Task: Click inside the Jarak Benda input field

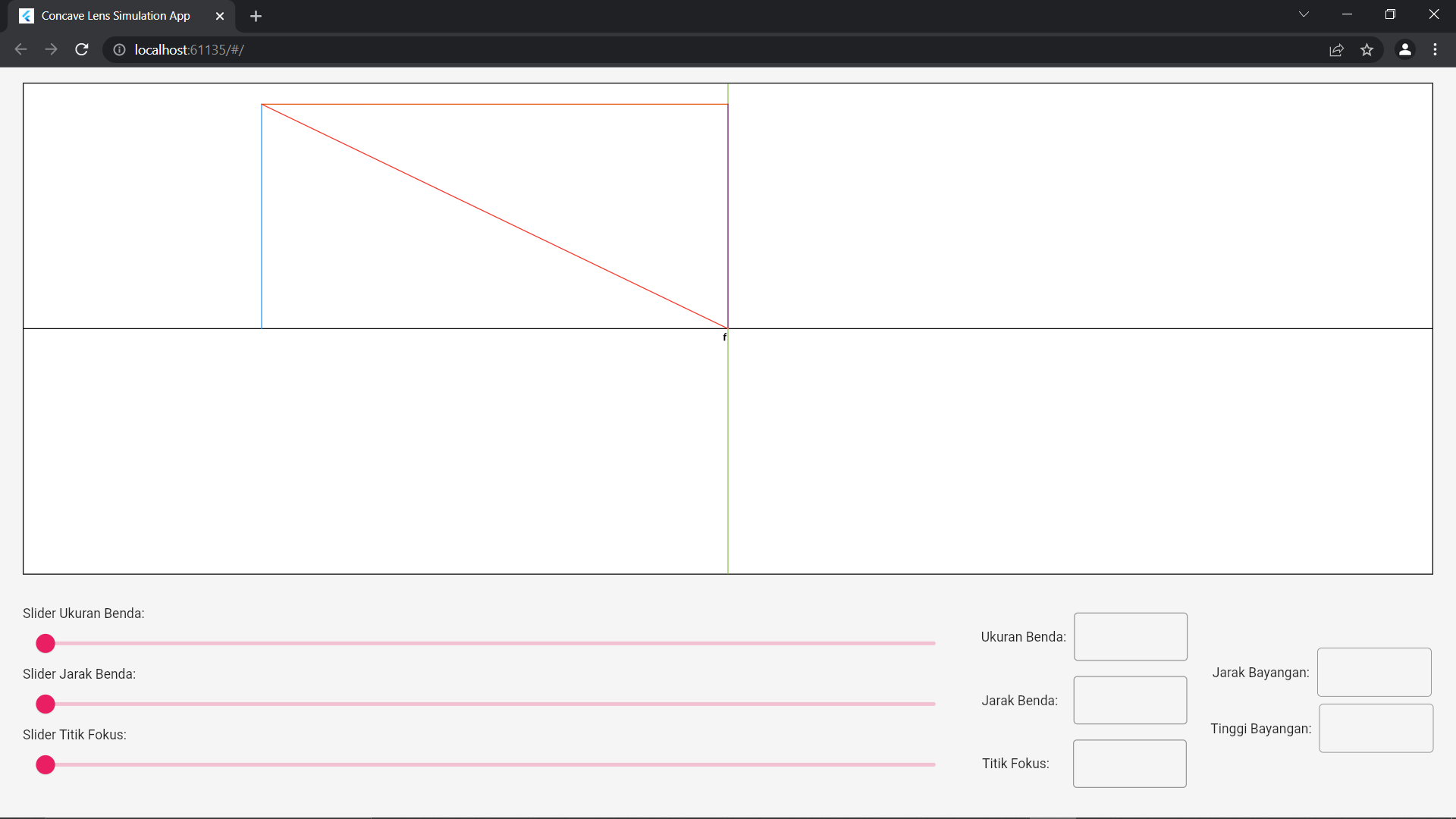Action: (x=1129, y=700)
